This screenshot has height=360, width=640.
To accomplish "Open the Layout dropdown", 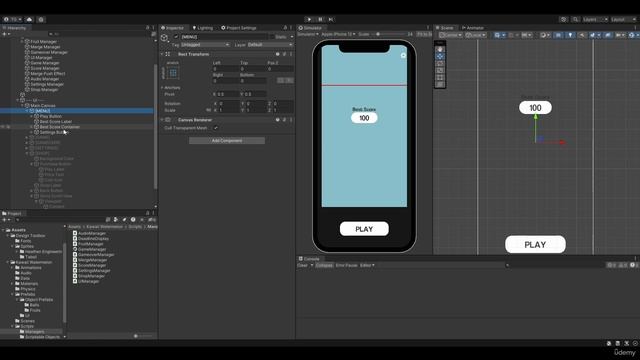I will pos(623,19).
